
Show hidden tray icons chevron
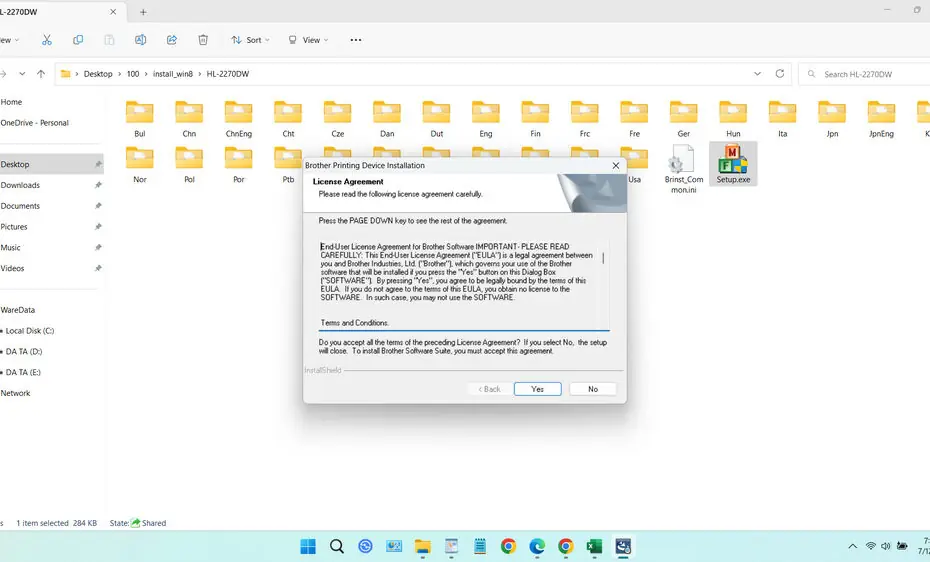852,546
